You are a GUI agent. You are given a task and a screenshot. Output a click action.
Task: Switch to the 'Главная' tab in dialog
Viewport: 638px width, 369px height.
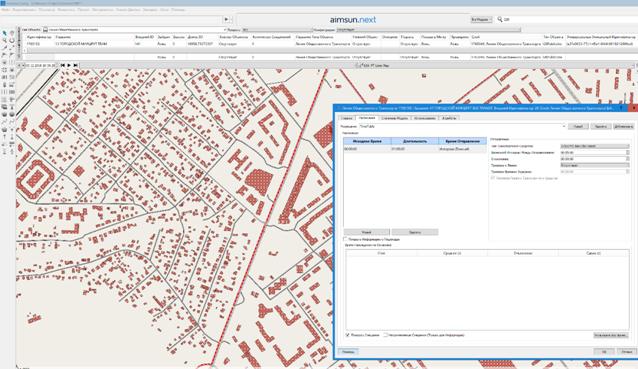pyautogui.click(x=346, y=118)
